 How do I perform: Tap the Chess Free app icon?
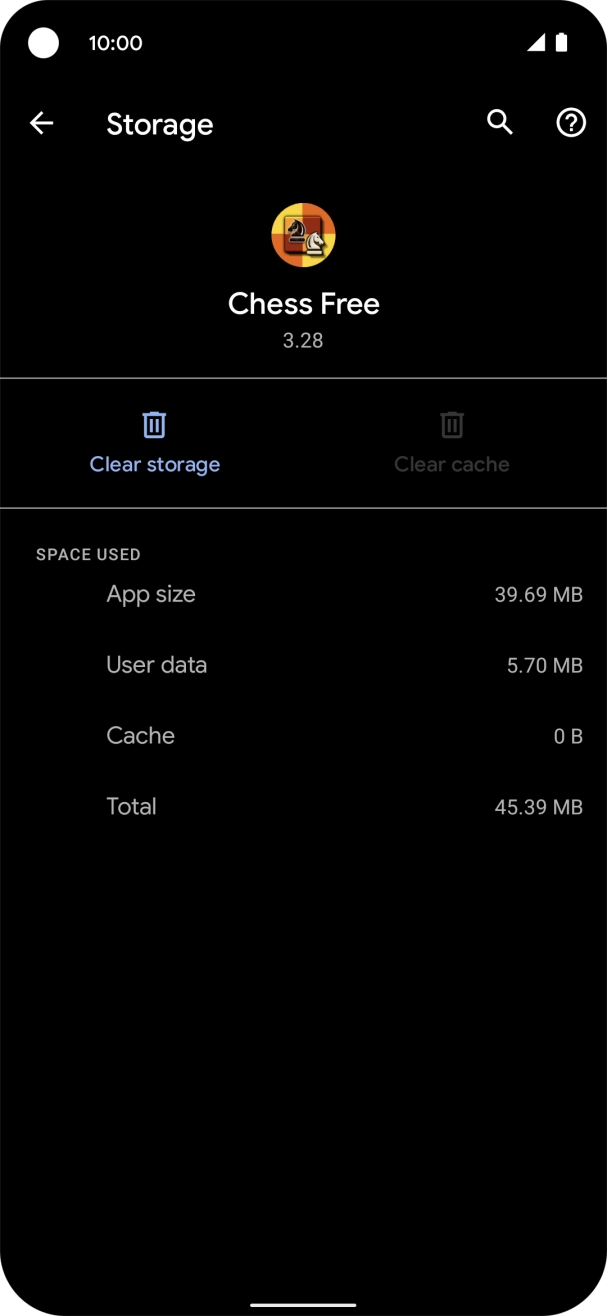303,235
